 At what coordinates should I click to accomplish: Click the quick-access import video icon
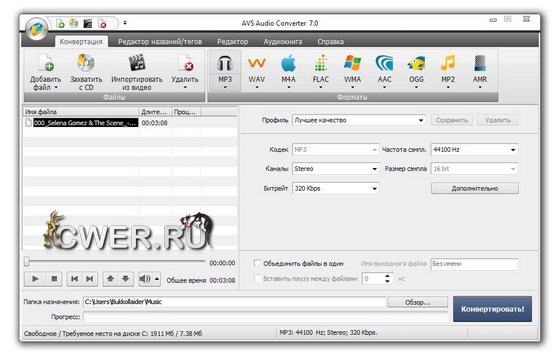(x=88, y=24)
